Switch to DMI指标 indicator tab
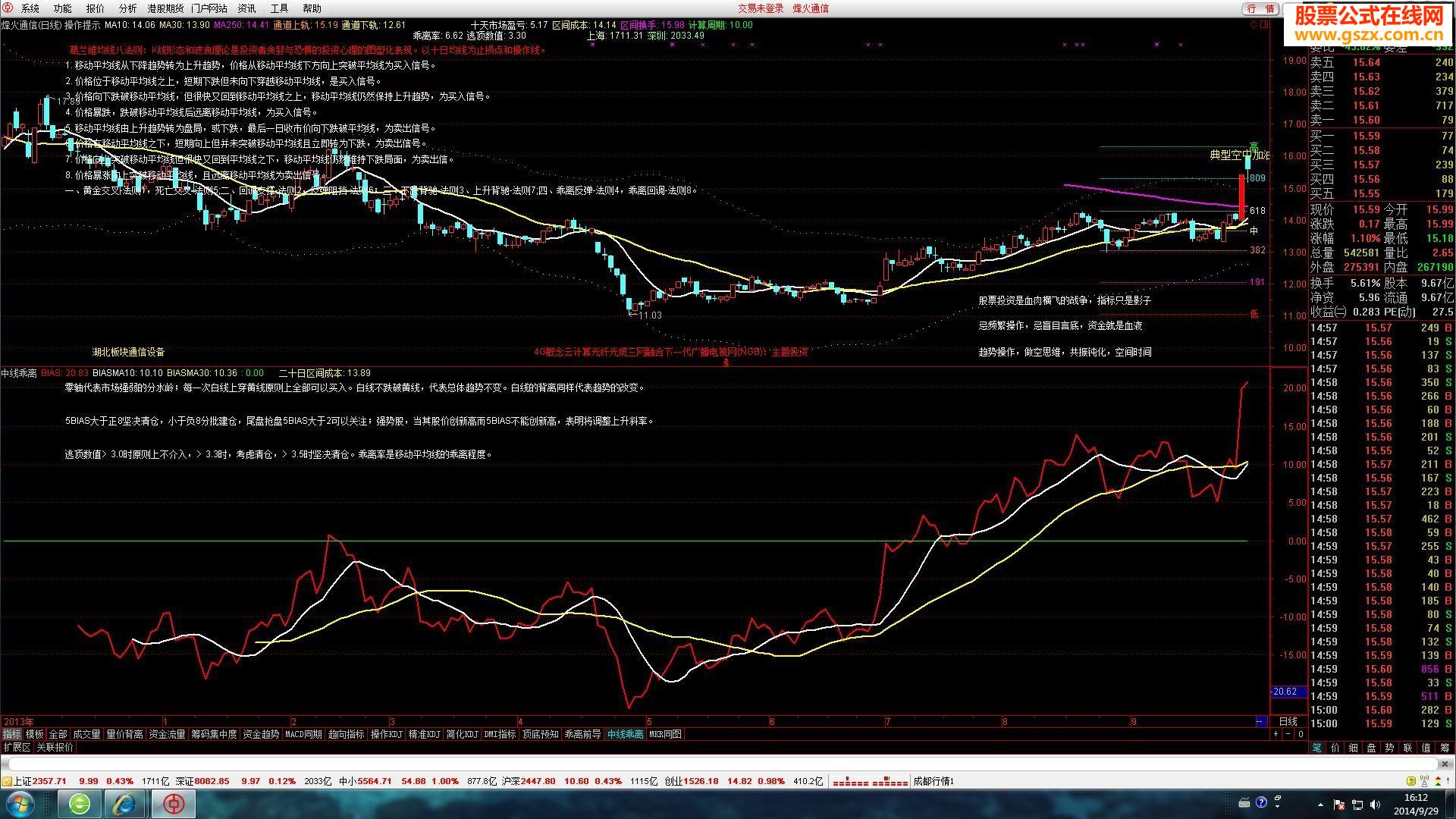Viewport: 1456px width, 819px height. tap(500, 734)
